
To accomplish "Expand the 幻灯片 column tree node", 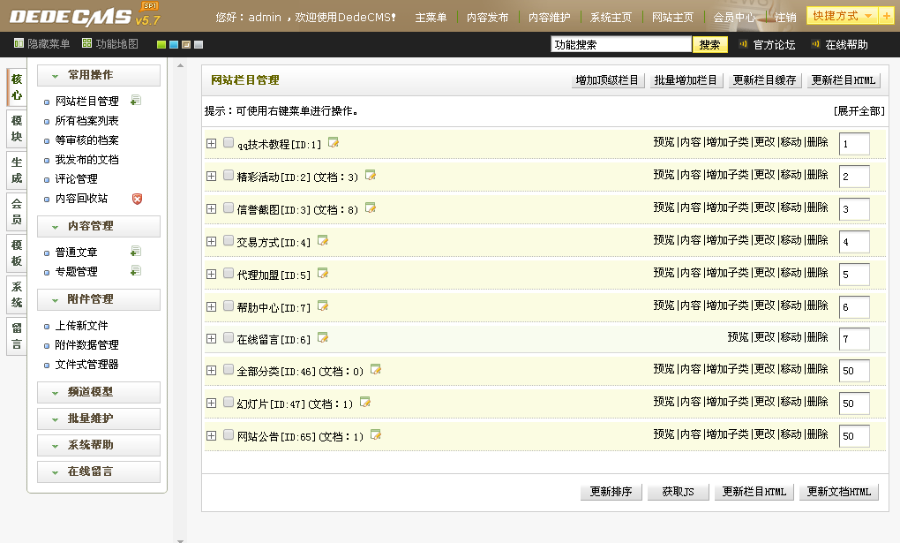I will pyautogui.click(x=211, y=404).
